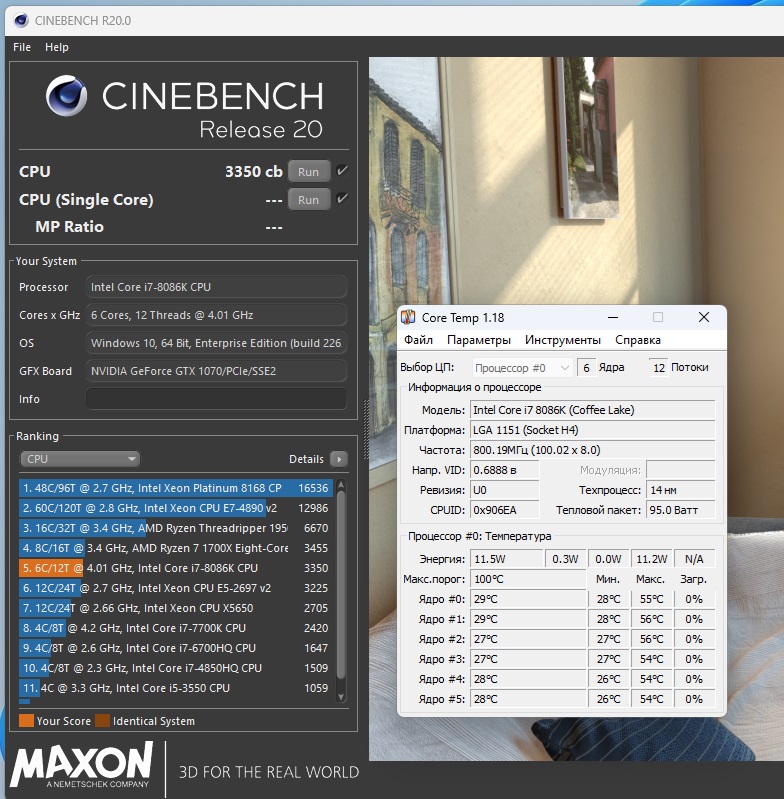Open the Файл menu in Core Temp

coord(418,340)
